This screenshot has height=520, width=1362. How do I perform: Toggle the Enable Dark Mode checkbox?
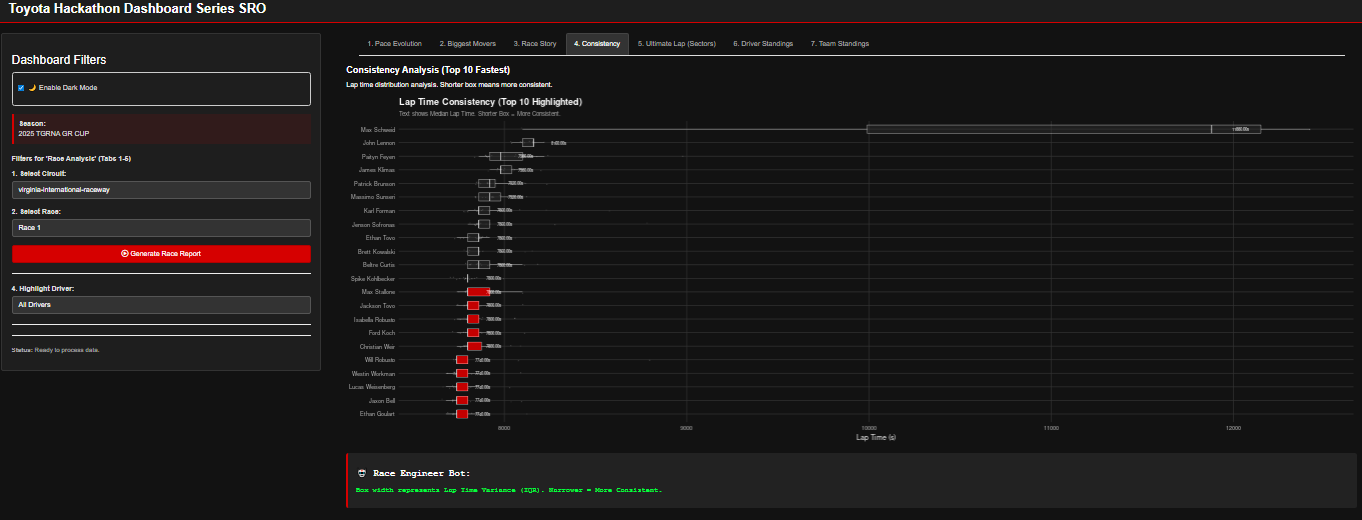pyautogui.click(x=21, y=88)
